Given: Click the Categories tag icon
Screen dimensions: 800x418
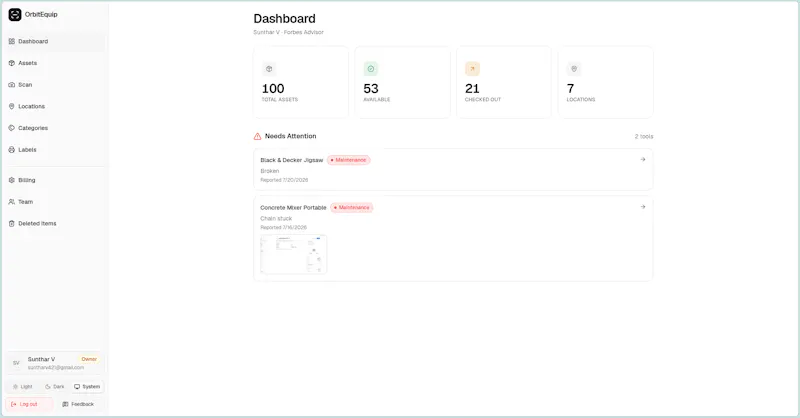Looking at the screenshot, I should point(12,128).
